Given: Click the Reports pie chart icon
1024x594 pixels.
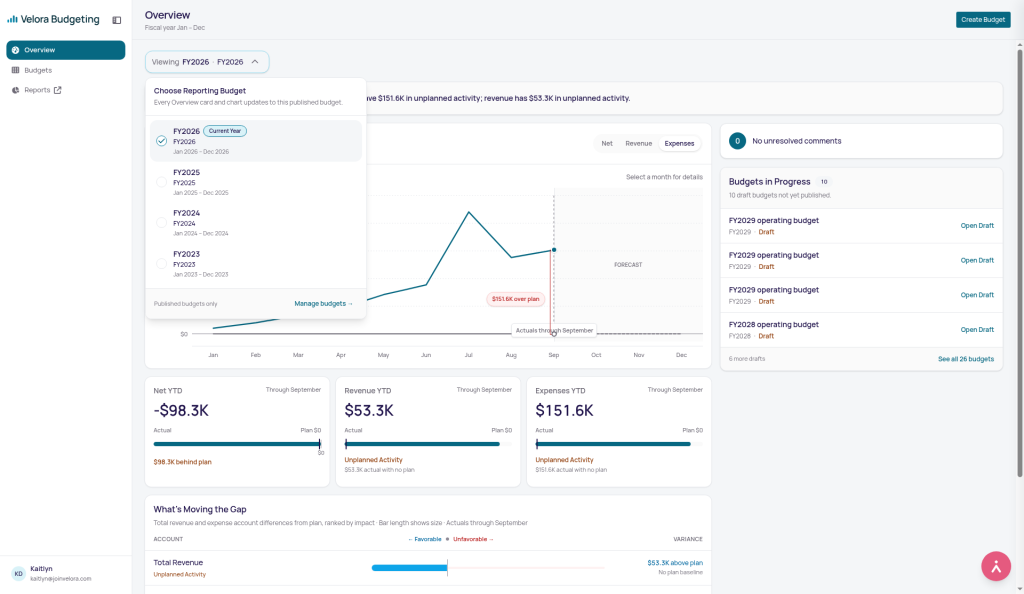Looking at the screenshot, I should (x=16, y=90).
